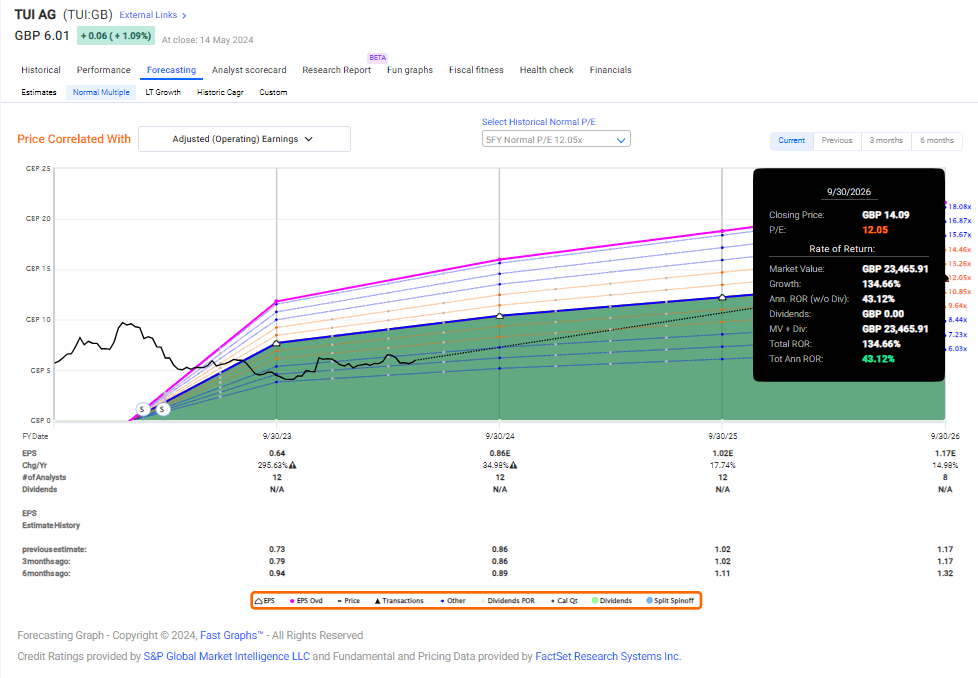The width and height of the screenshot is (978, 678).
Task: Switch to the Performance tab
Action: (x=103, y=70)
